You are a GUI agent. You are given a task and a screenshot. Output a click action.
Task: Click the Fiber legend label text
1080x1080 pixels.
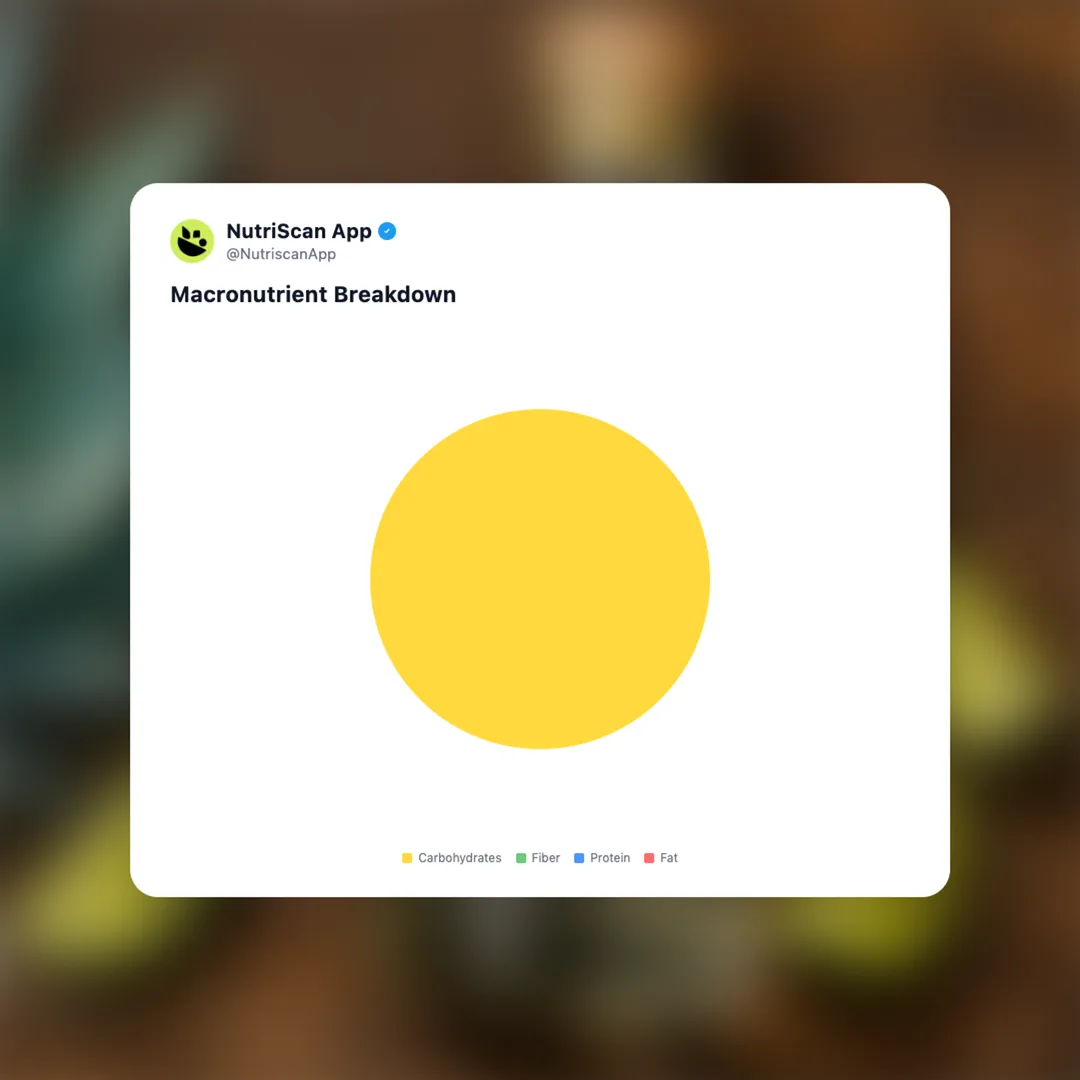(x=546, y=858)
